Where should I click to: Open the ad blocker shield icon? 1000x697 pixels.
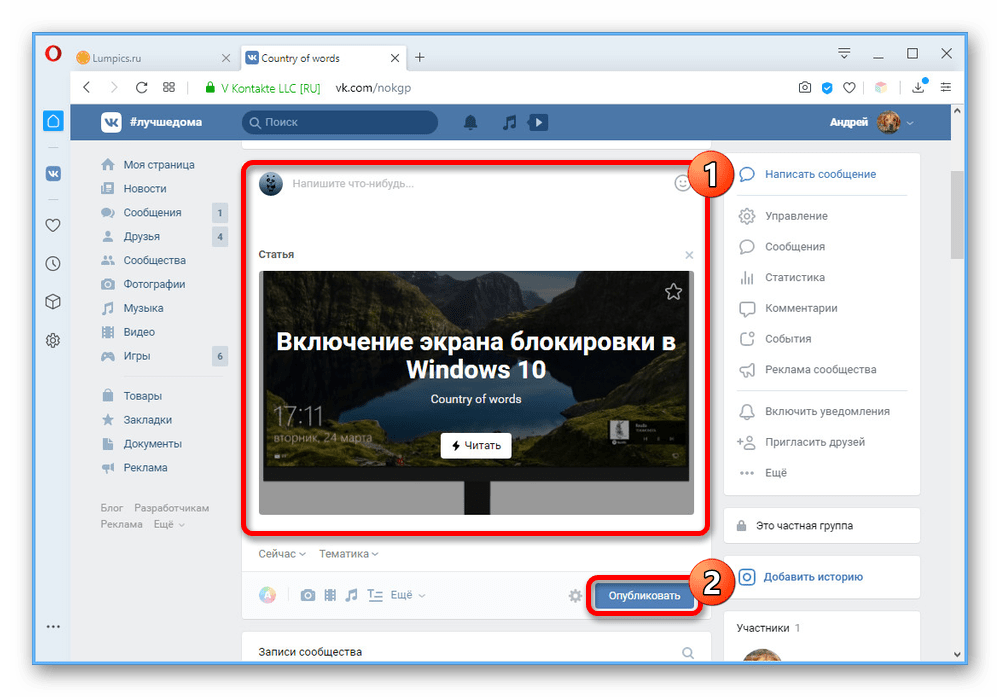[827, 88]
